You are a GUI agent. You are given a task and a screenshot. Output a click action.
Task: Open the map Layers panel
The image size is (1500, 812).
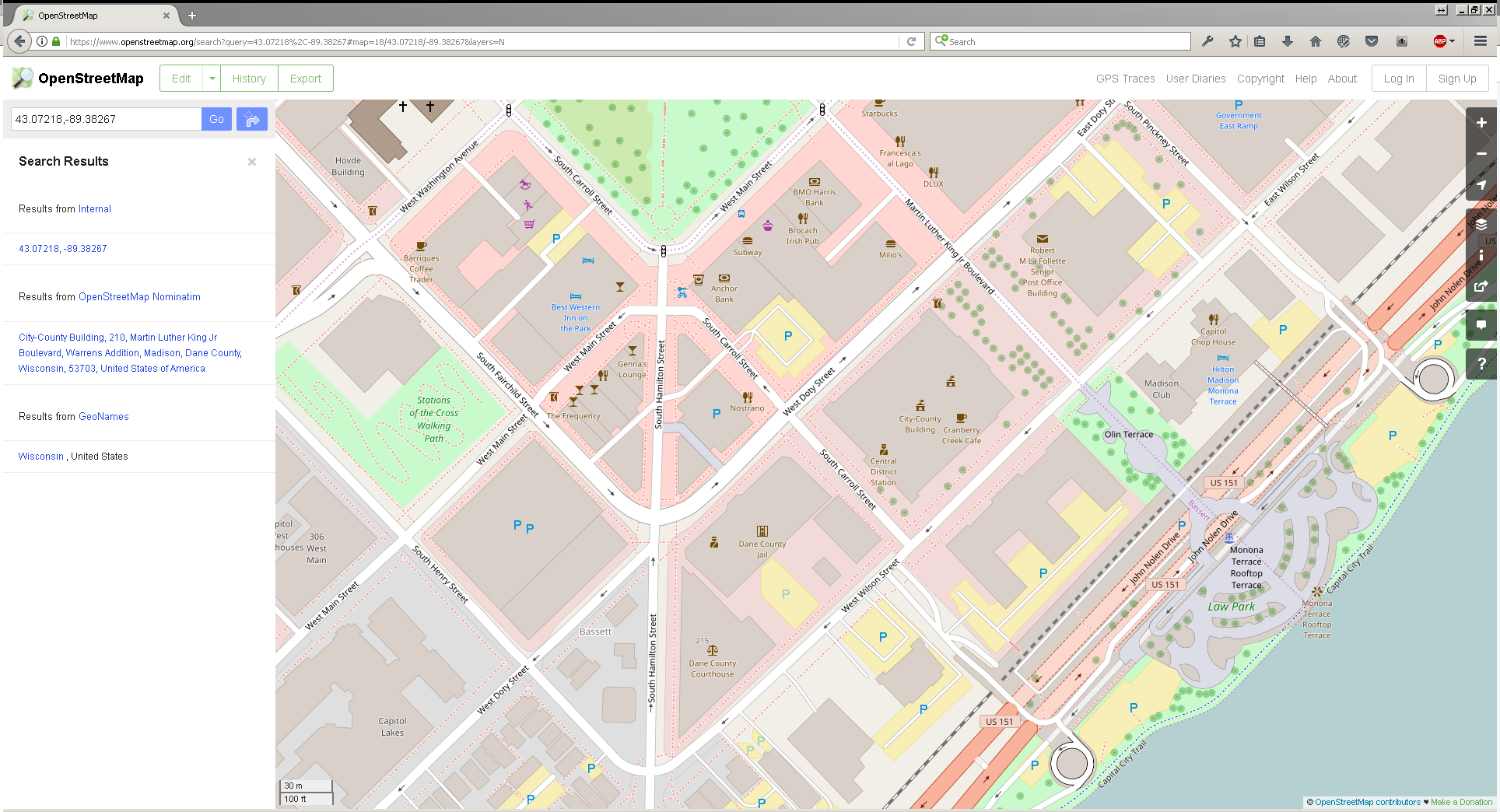1481,224
